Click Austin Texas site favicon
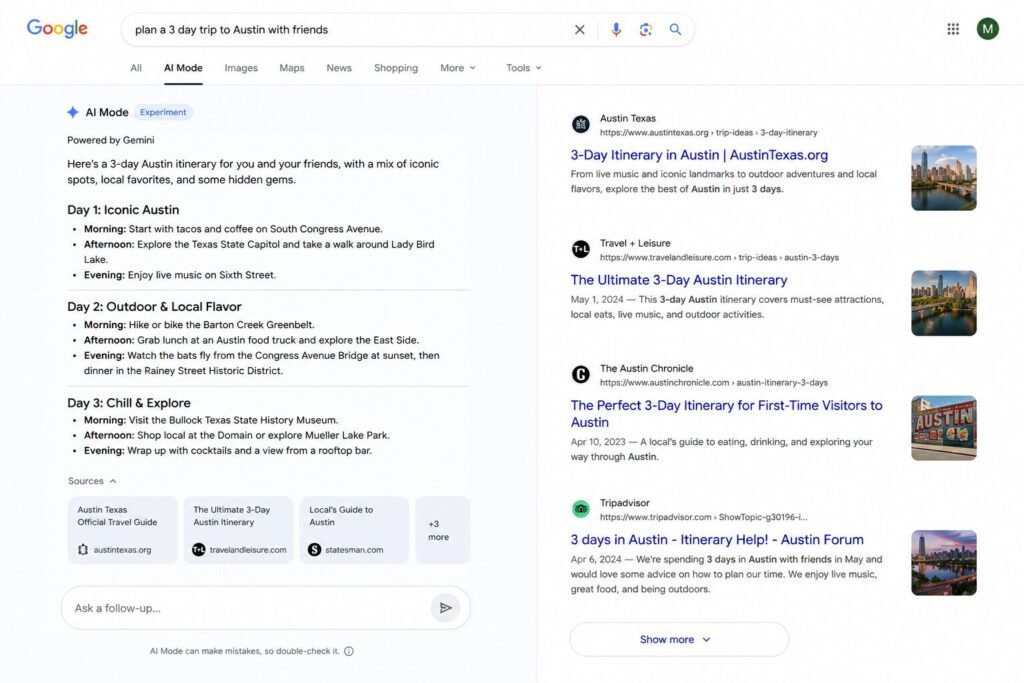The height and width of the screenshot is (683, 1024). click(x=581, y=124)
